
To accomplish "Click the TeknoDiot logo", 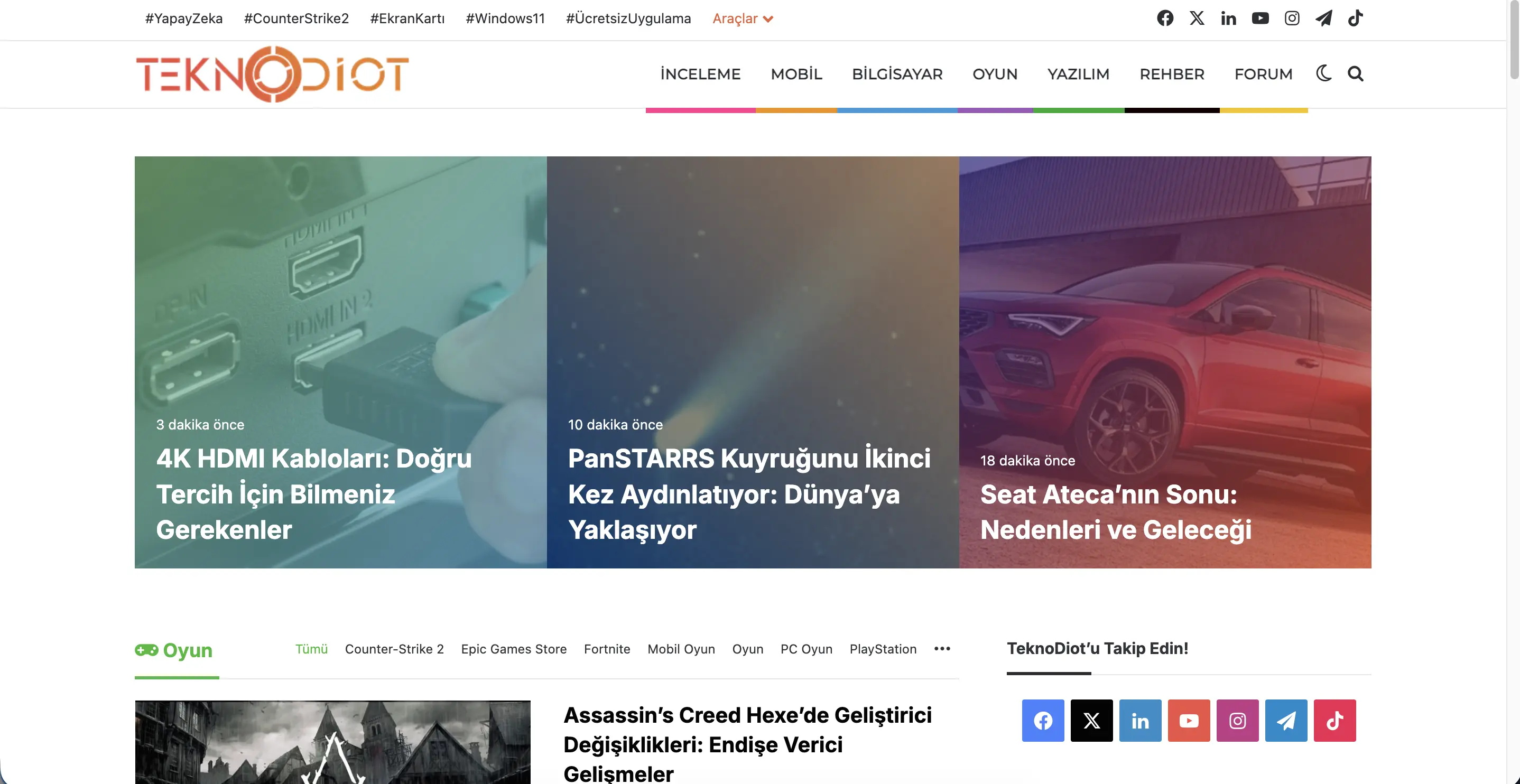I will pos(272,74).
